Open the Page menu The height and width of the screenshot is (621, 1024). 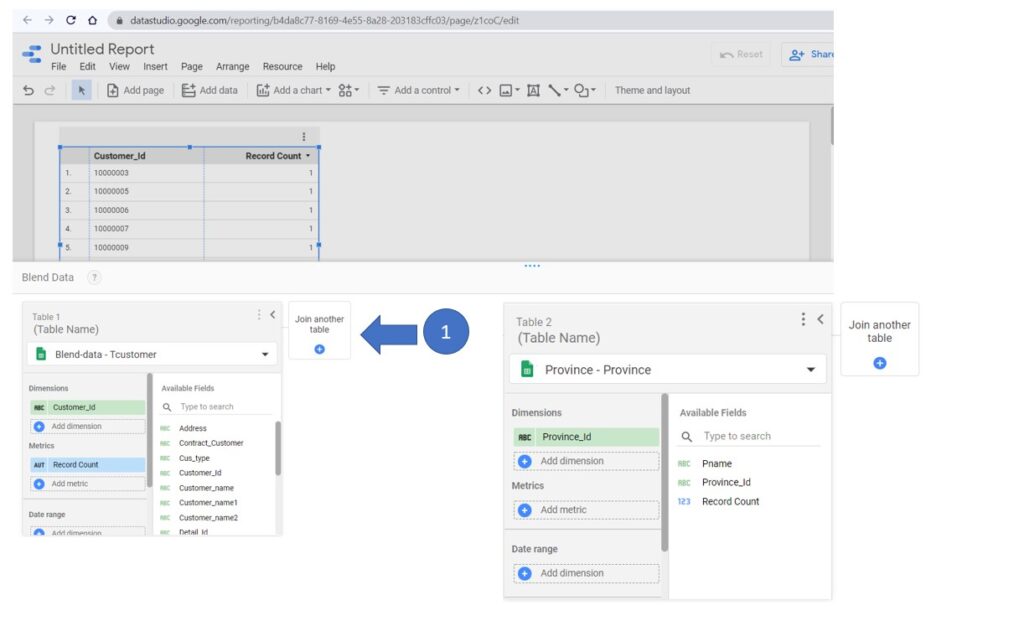[192, 67]
